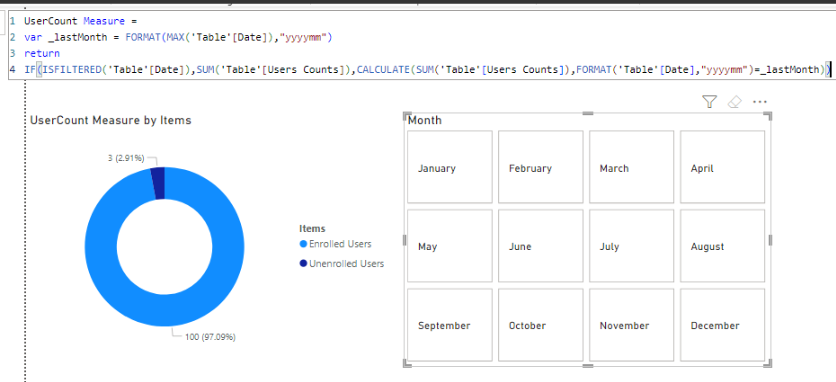This screenshot has width=836, height=382.
Task: Click the dark blue Unenrolled donut slice
Action: click(x=158, y=183)
